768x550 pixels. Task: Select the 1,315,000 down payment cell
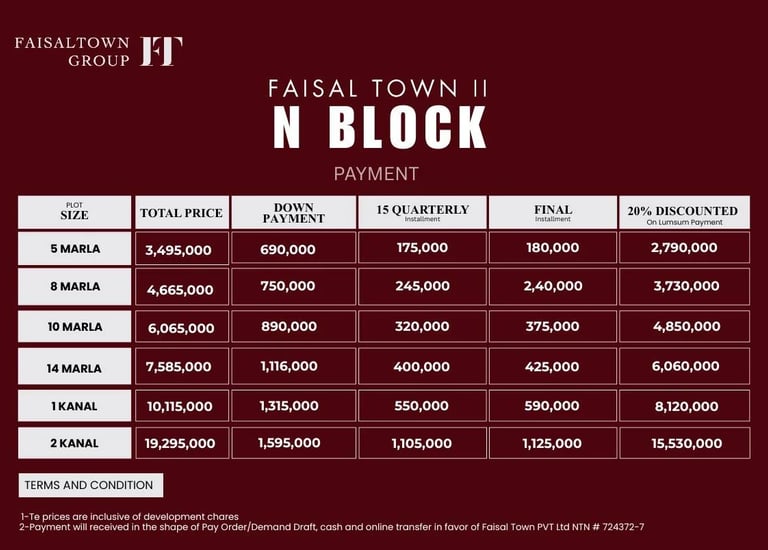[289, 406]
